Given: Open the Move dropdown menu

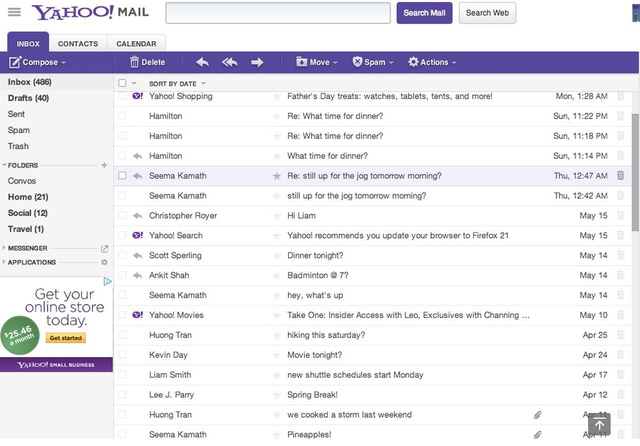Looking at the screenshot, I should pyautogui.click(x=317, y=62).
